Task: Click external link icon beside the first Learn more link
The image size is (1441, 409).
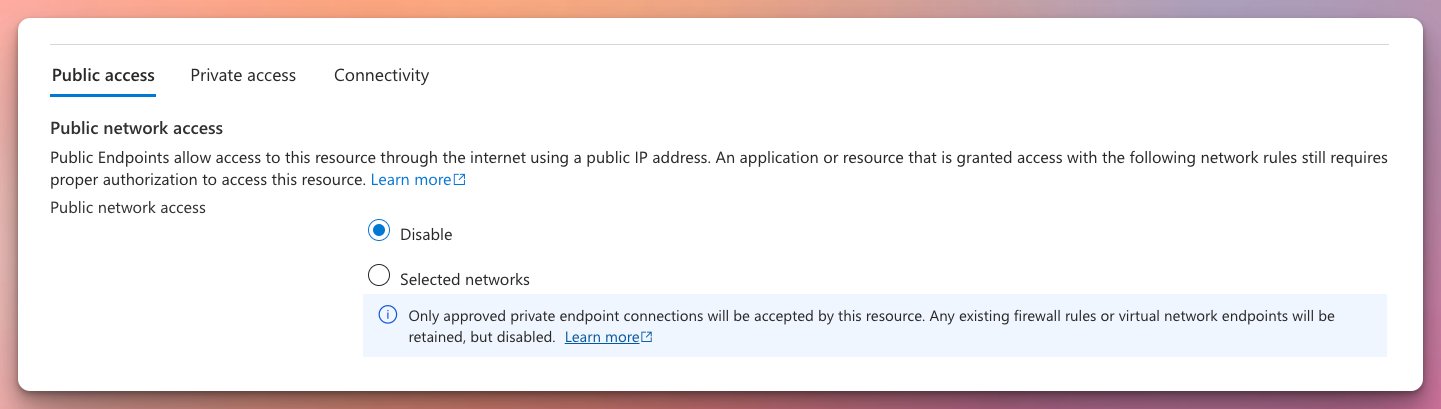Action: click(x=460, y=180)
